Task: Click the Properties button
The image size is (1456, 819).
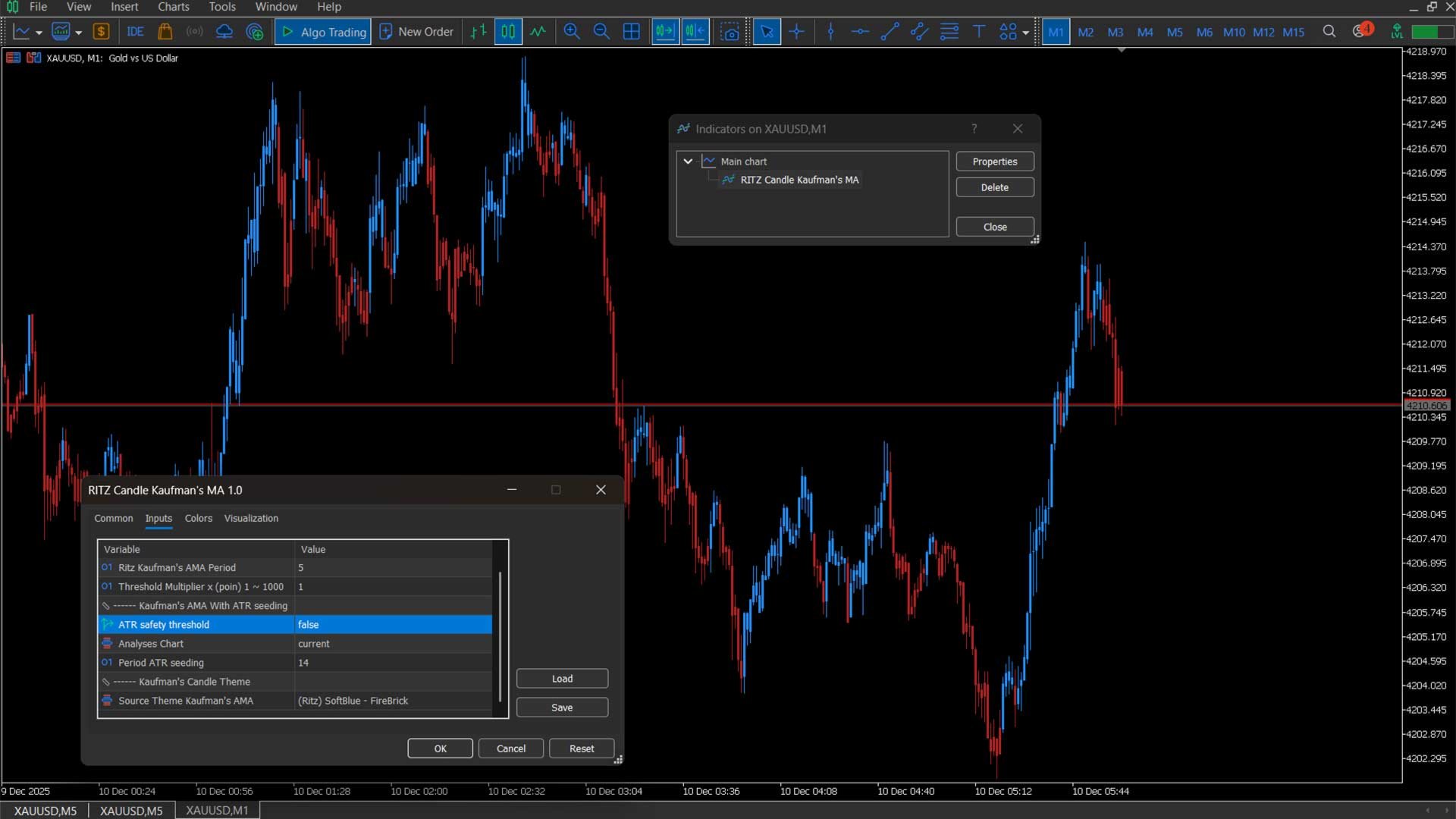Action: click(x=994, y=162)
